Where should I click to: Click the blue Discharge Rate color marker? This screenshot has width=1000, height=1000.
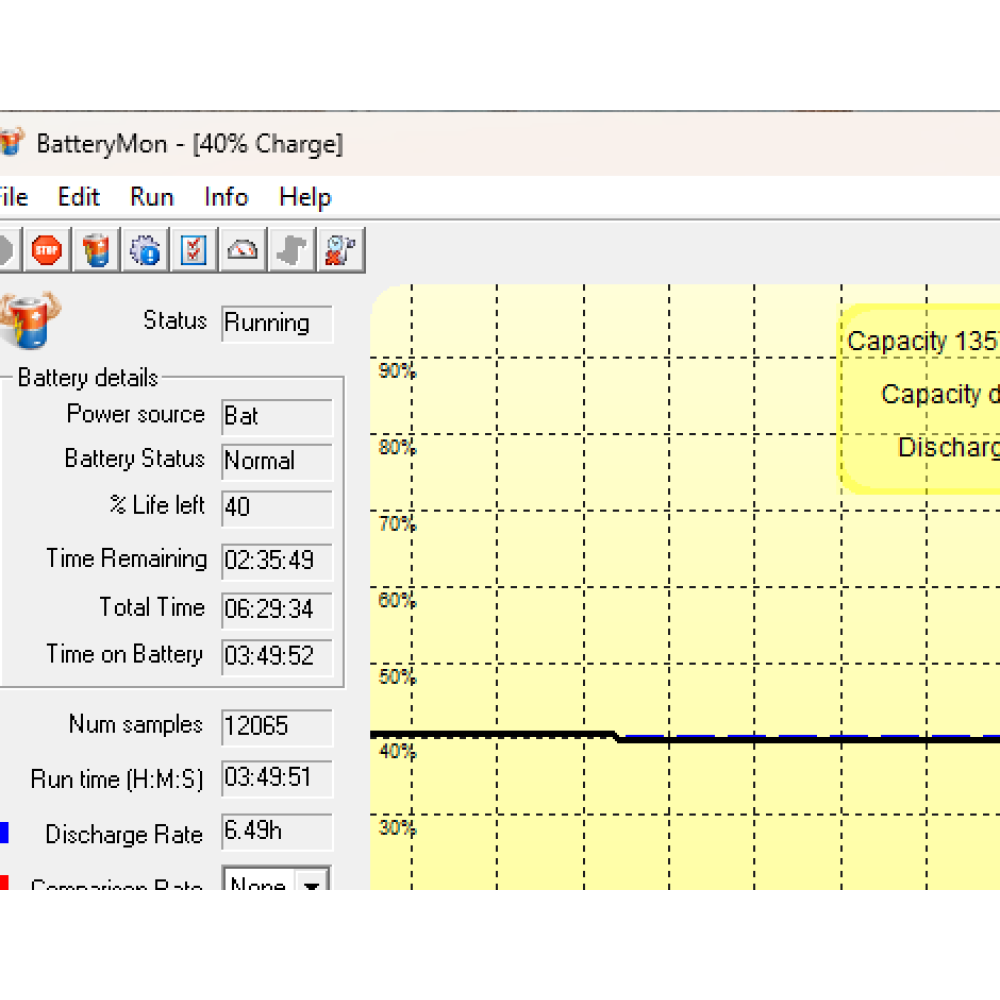(4, 833)
